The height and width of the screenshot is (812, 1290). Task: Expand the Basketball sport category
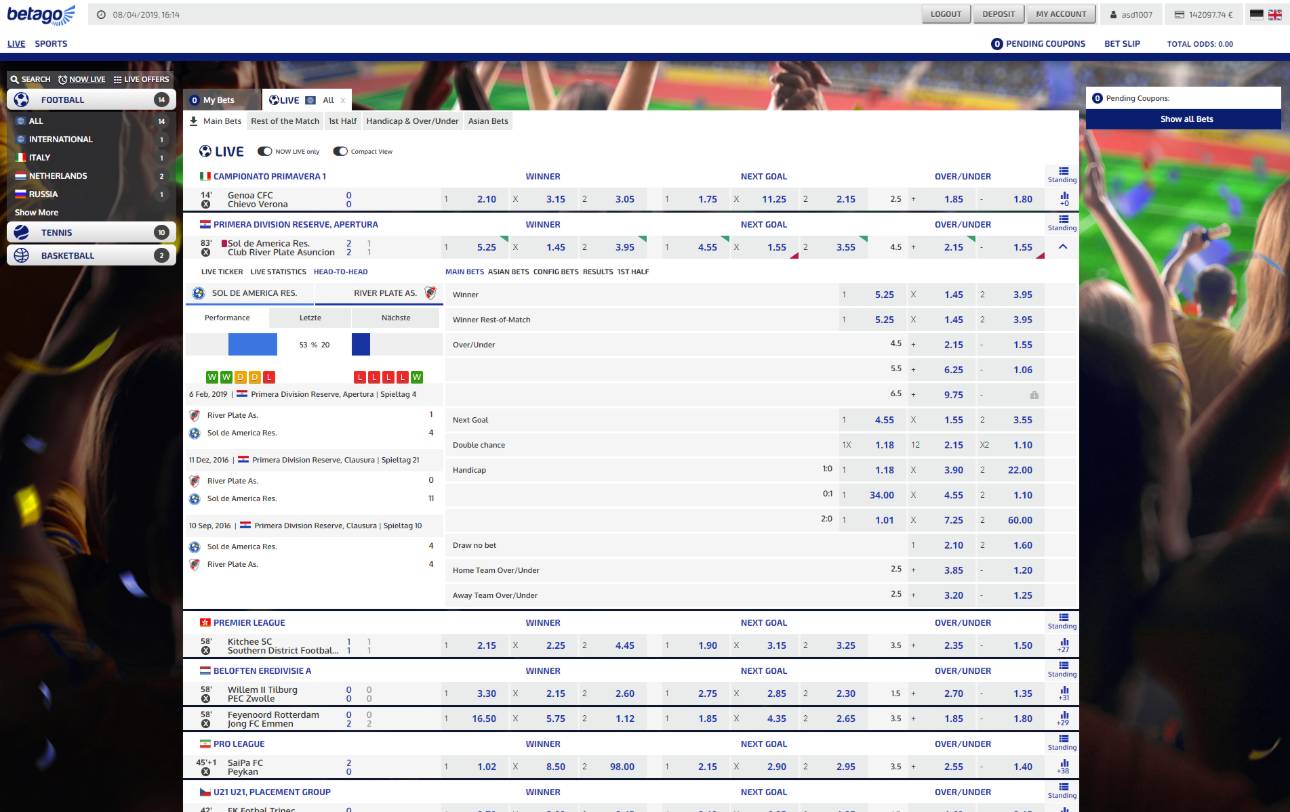(89, 255)
